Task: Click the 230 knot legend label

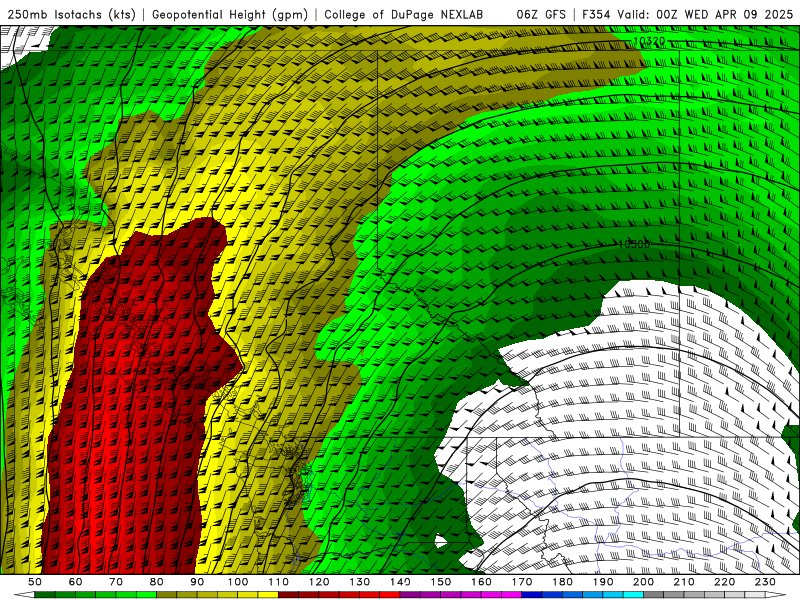Action: pyautogui.click(x=765, y=582)
